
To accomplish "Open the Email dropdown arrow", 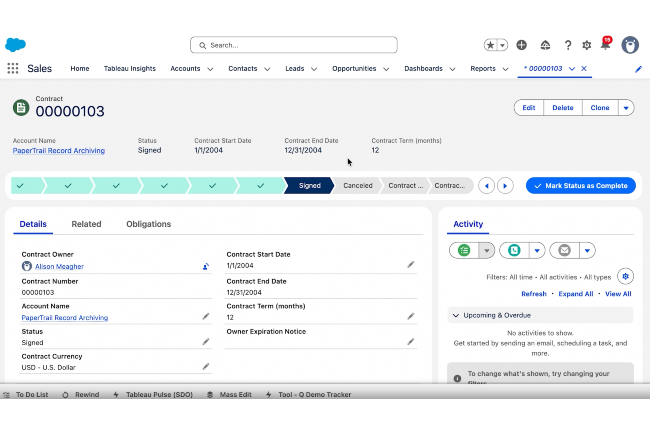I will click(587, 250).
